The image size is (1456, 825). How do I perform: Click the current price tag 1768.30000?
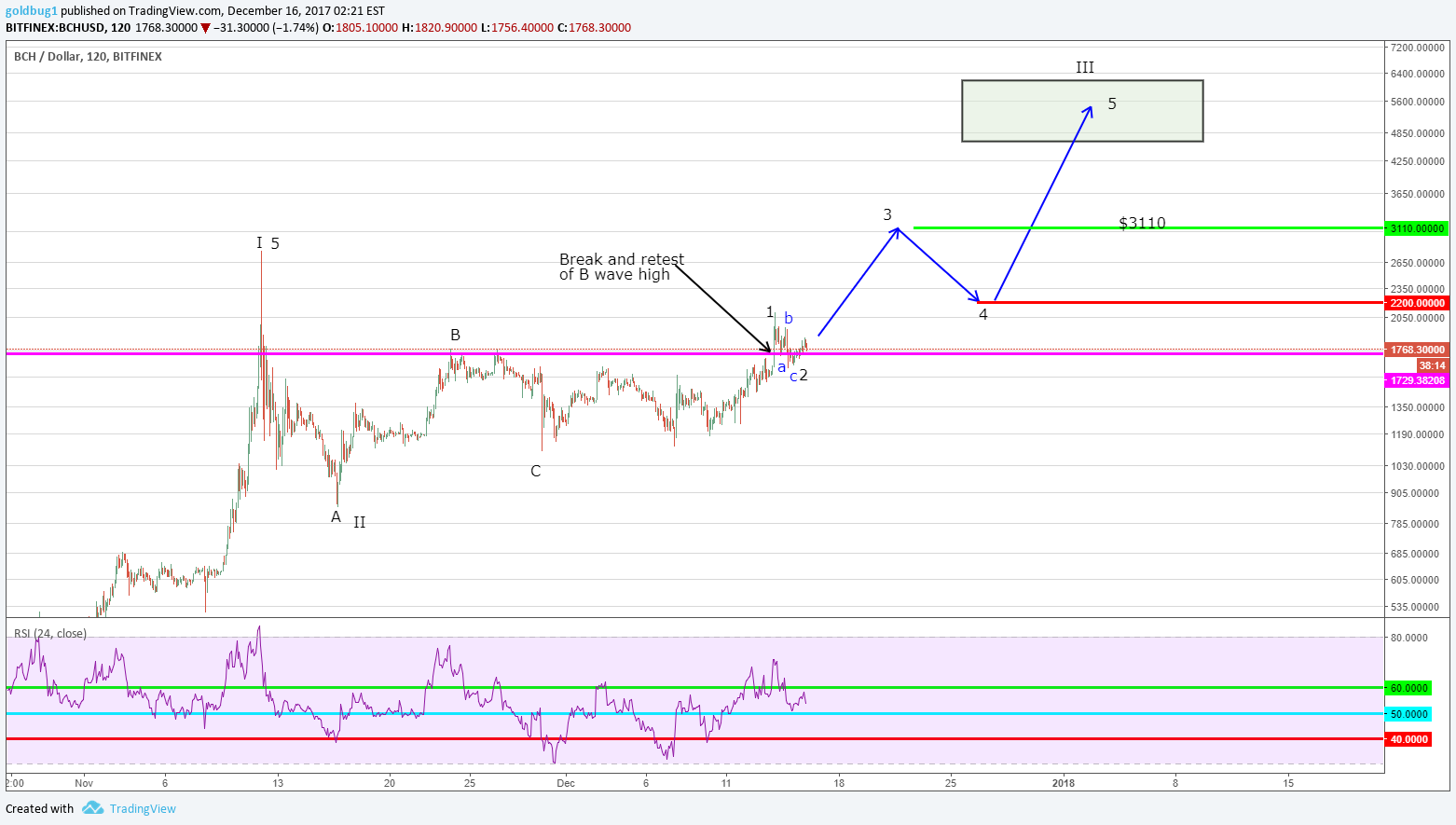[x=1417, y=351]
